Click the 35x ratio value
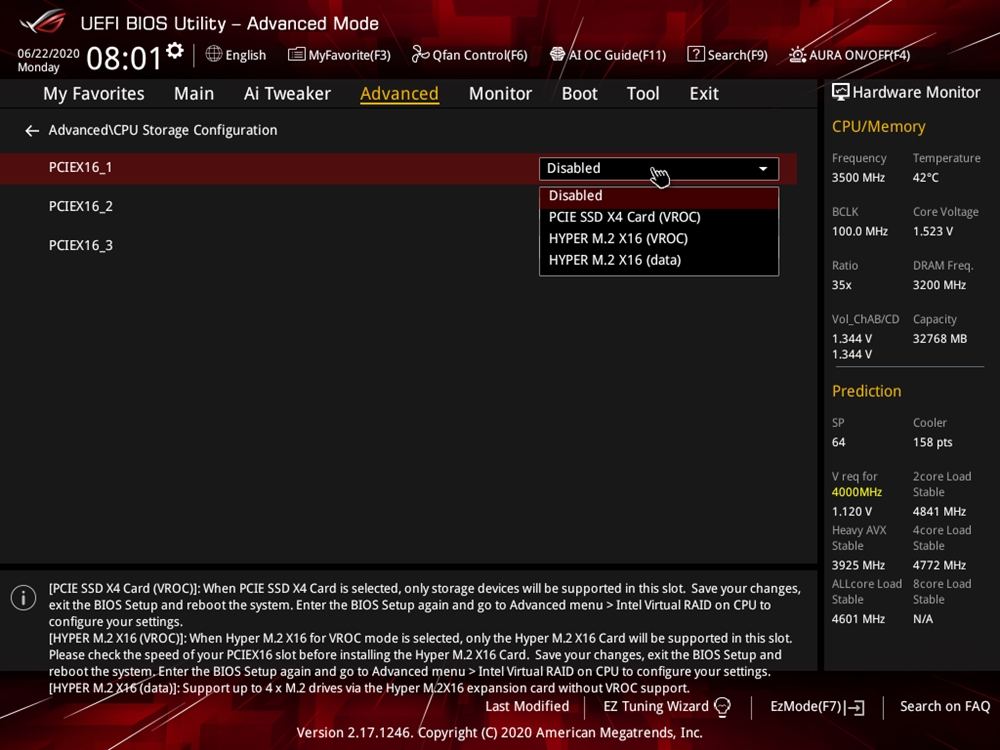Screen dimensions: 1000x750 coord(841,285)
